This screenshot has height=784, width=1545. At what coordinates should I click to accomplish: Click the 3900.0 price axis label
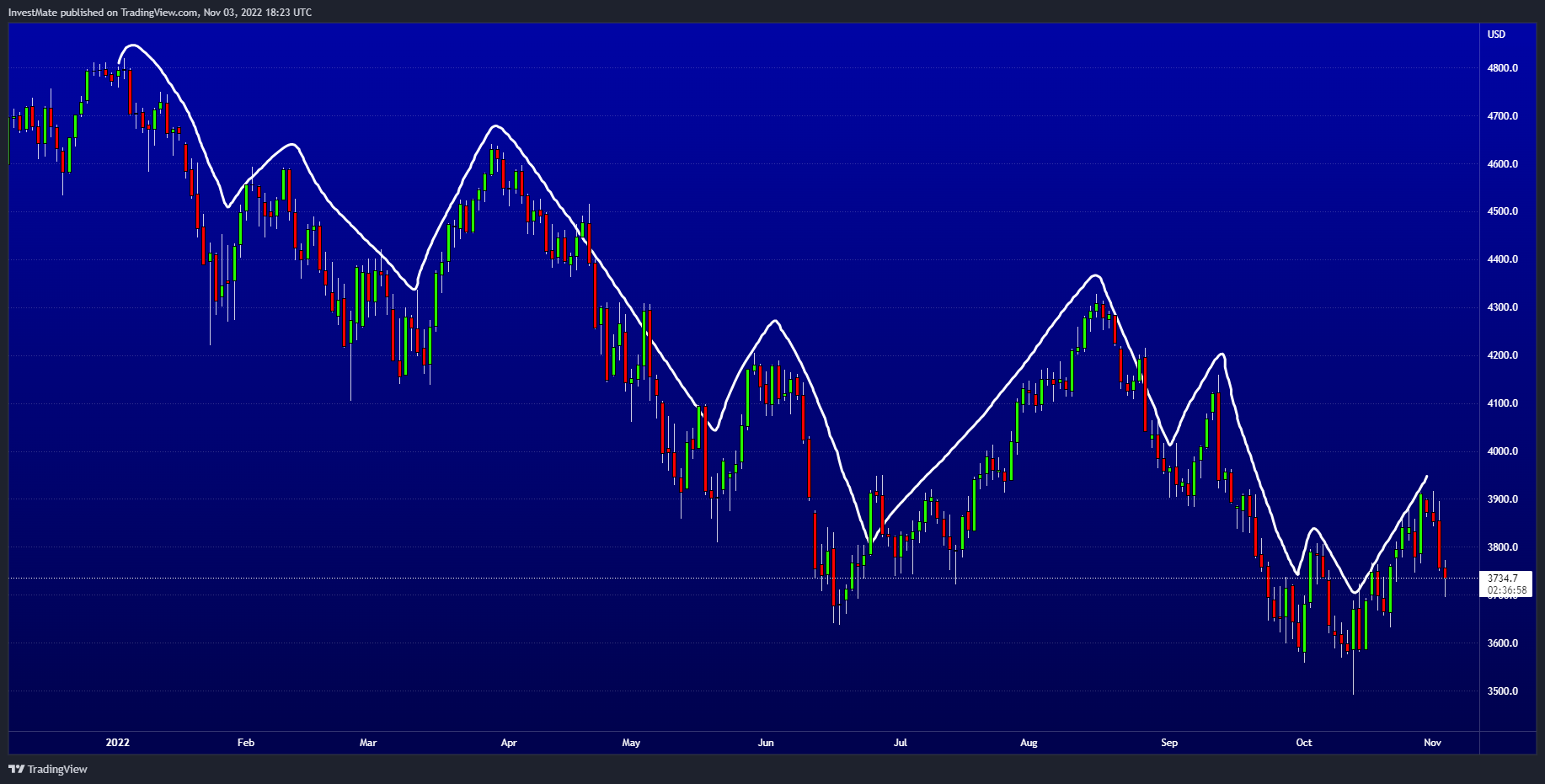1503,499
